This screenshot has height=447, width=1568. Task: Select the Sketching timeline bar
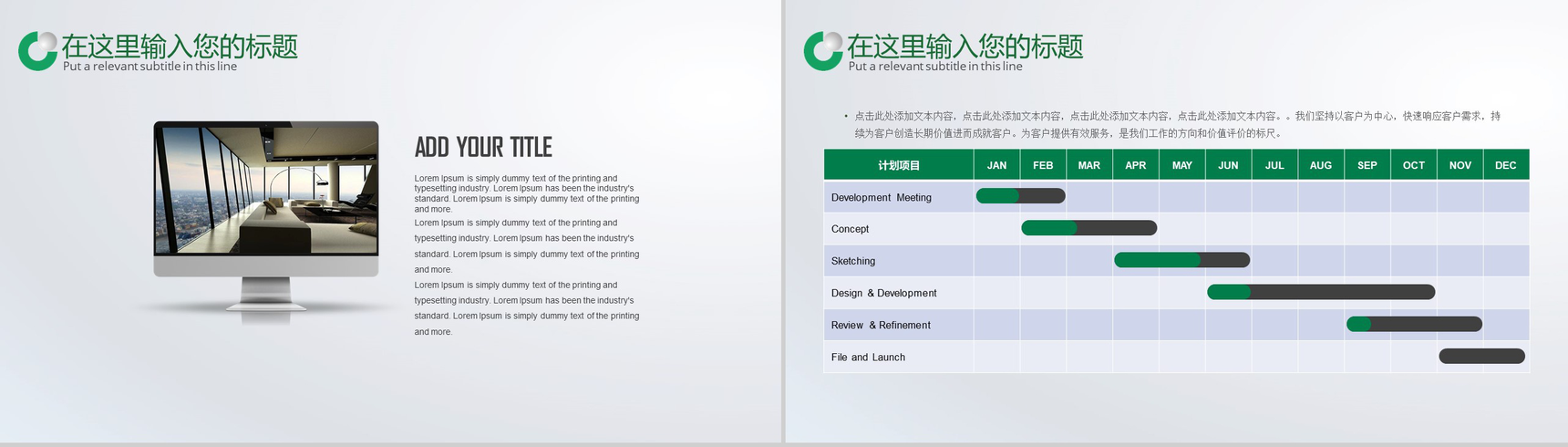coord(1181,260)
